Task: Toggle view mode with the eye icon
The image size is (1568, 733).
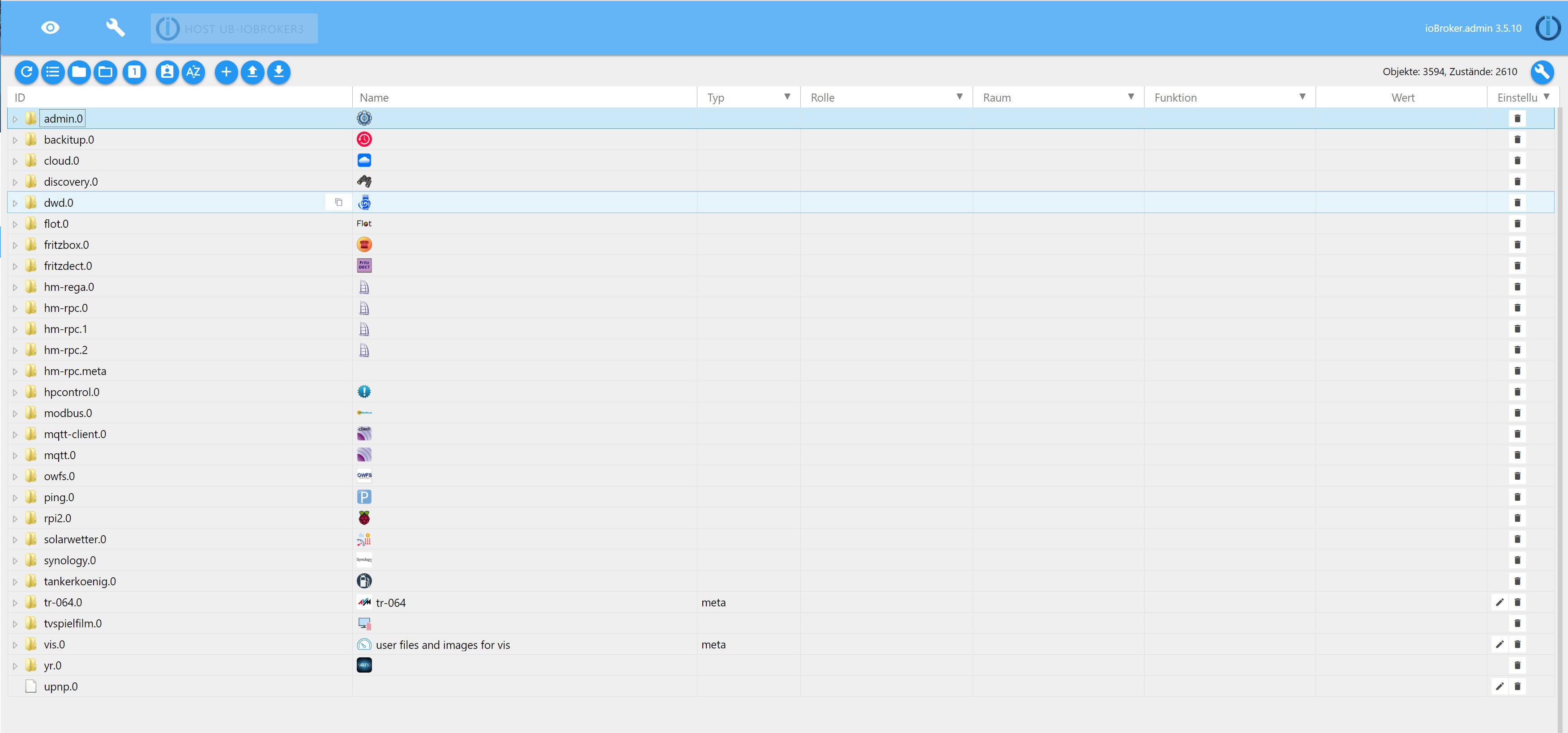Action: (50, 28)
